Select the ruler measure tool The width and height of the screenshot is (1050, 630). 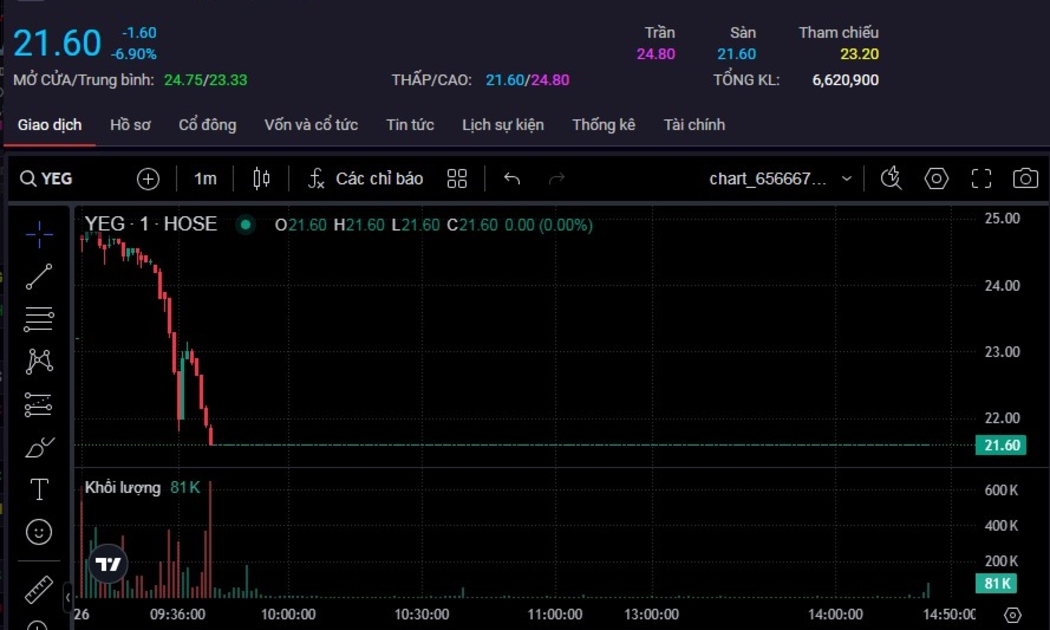[x=39, y=590]
